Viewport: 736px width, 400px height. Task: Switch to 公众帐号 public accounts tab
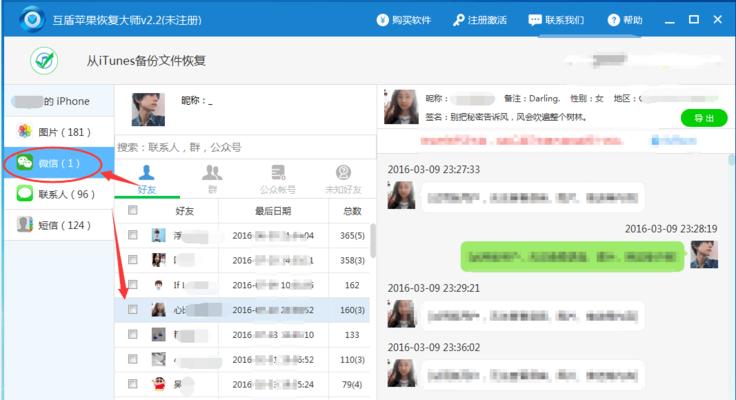pos(278,180)
